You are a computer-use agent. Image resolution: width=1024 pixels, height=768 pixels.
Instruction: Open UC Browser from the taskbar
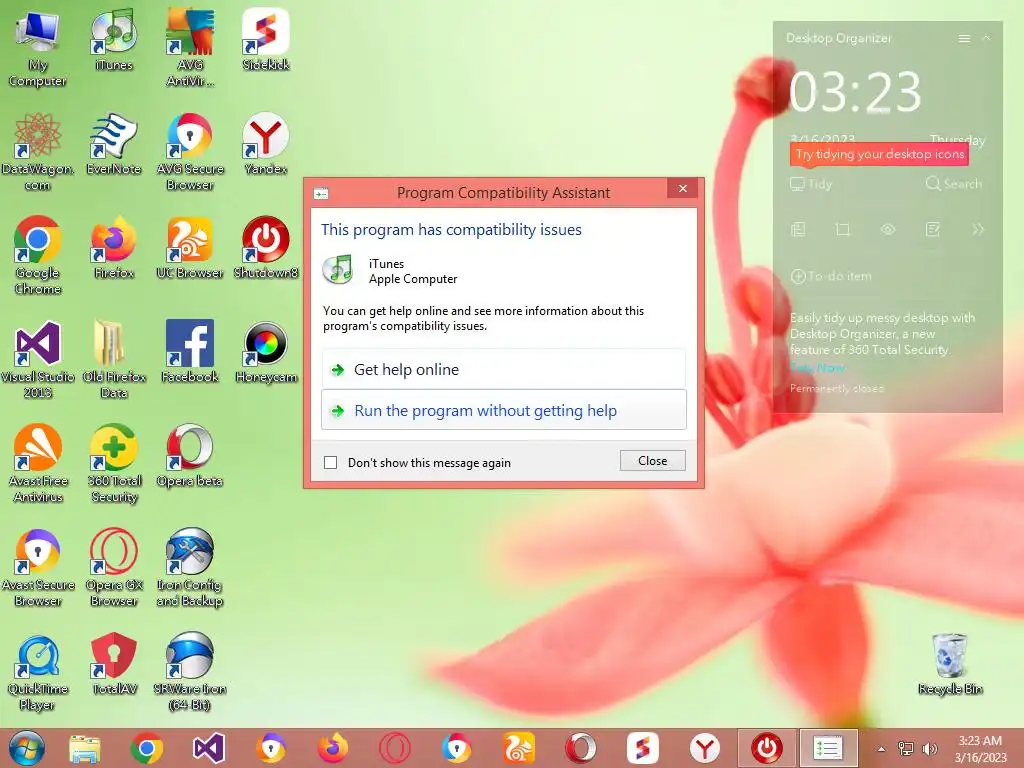click(519, 748)
